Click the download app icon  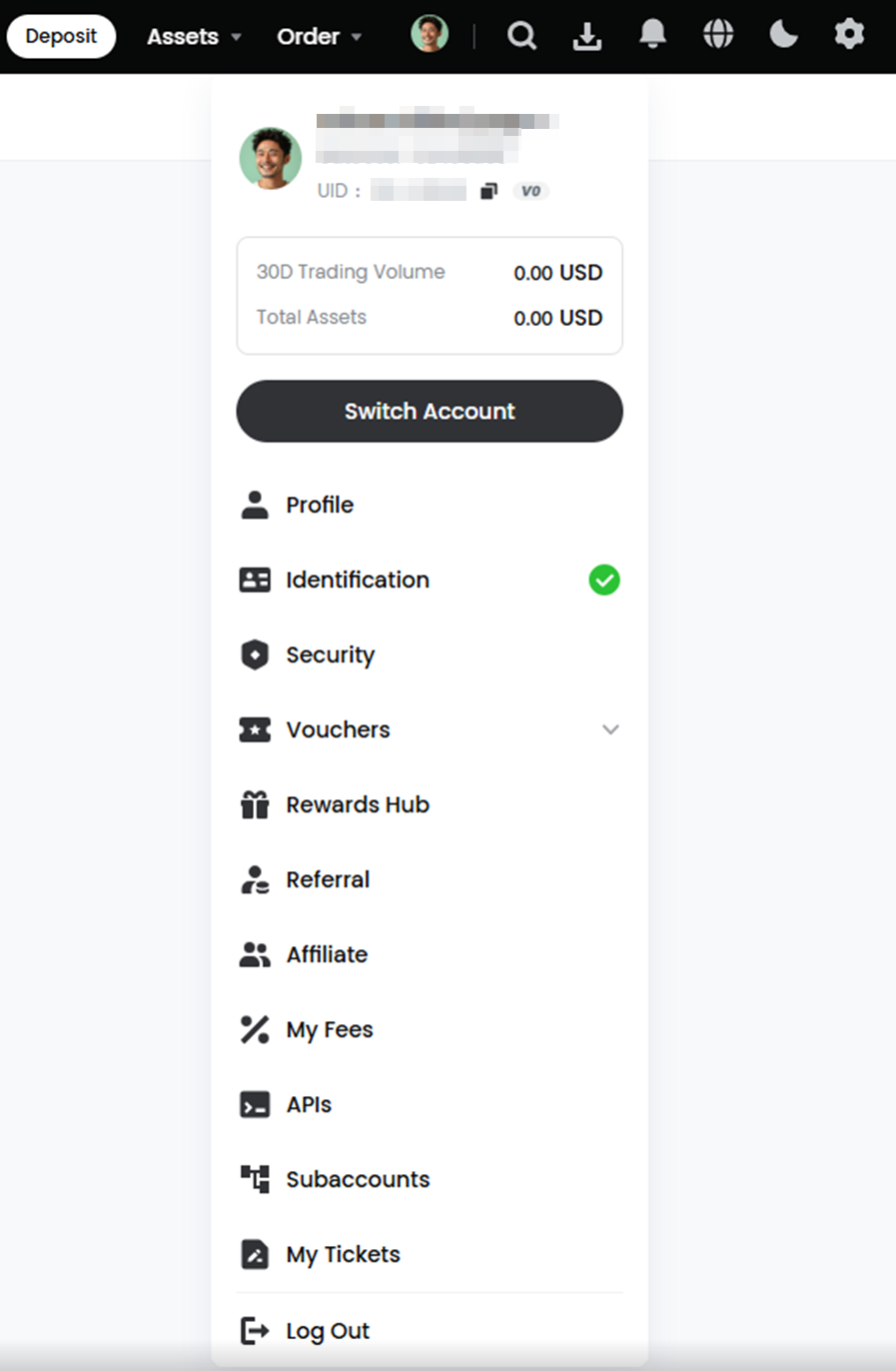pyautogui.click(x=587, y=36)
